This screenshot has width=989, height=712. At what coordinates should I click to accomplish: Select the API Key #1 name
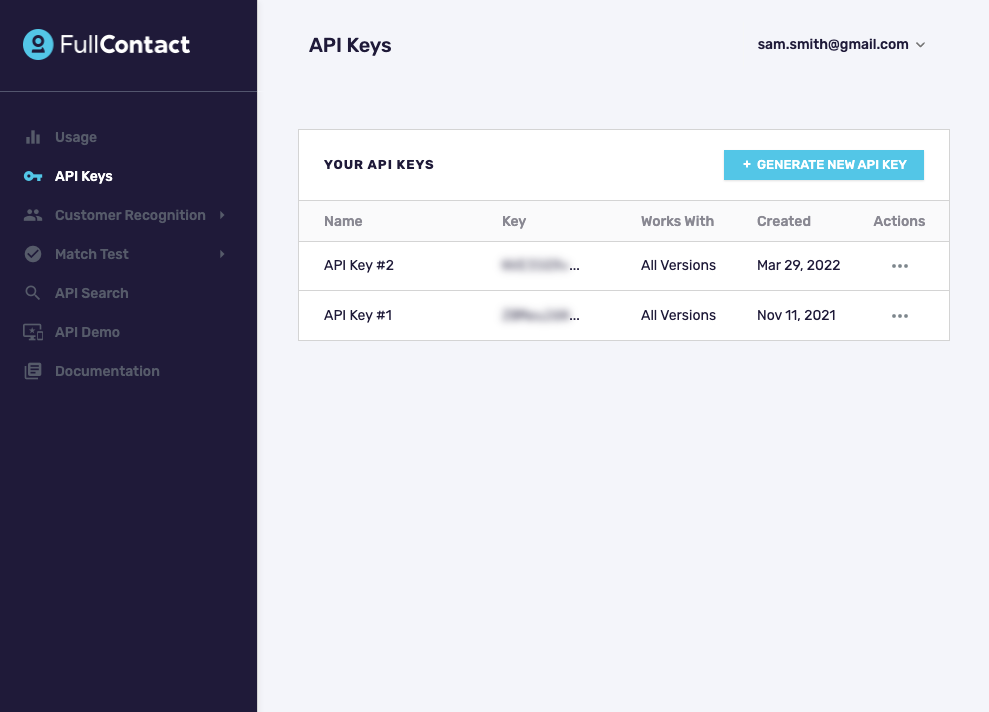(358, 315)
